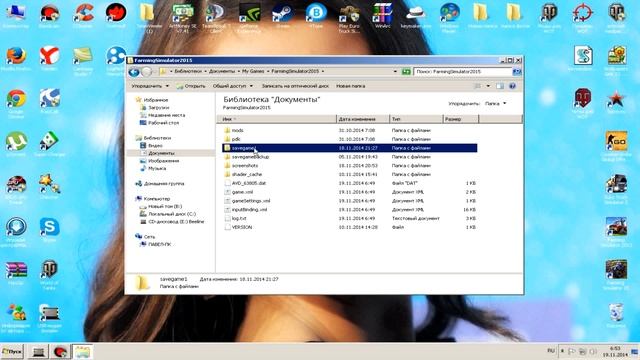Open the Папка arrange-by dropdown

click(496, 104)
